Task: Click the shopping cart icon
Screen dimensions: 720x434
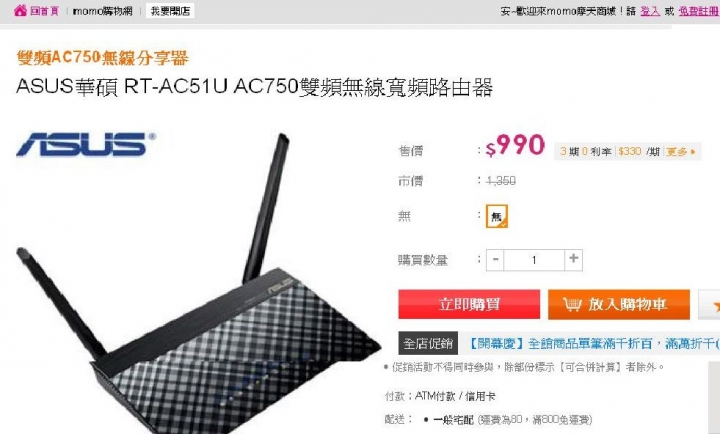Action: tap(572, 304)
